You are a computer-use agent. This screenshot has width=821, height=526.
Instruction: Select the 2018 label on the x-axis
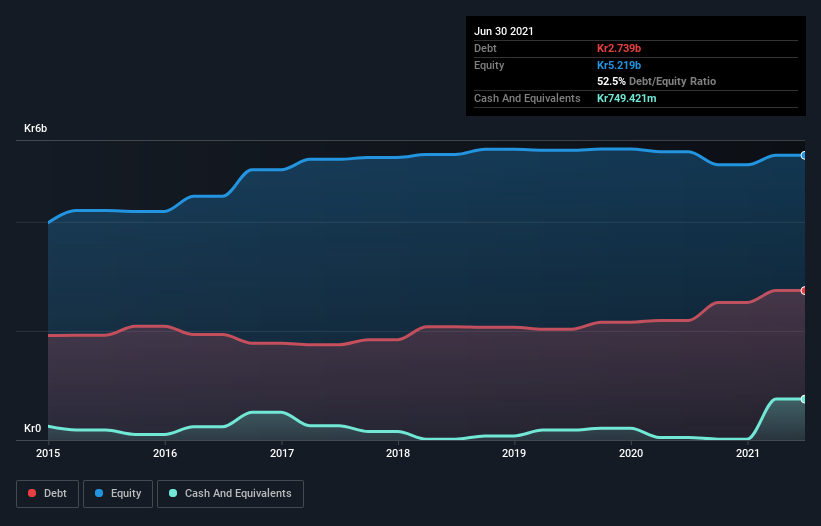click(x=398, y=453)
